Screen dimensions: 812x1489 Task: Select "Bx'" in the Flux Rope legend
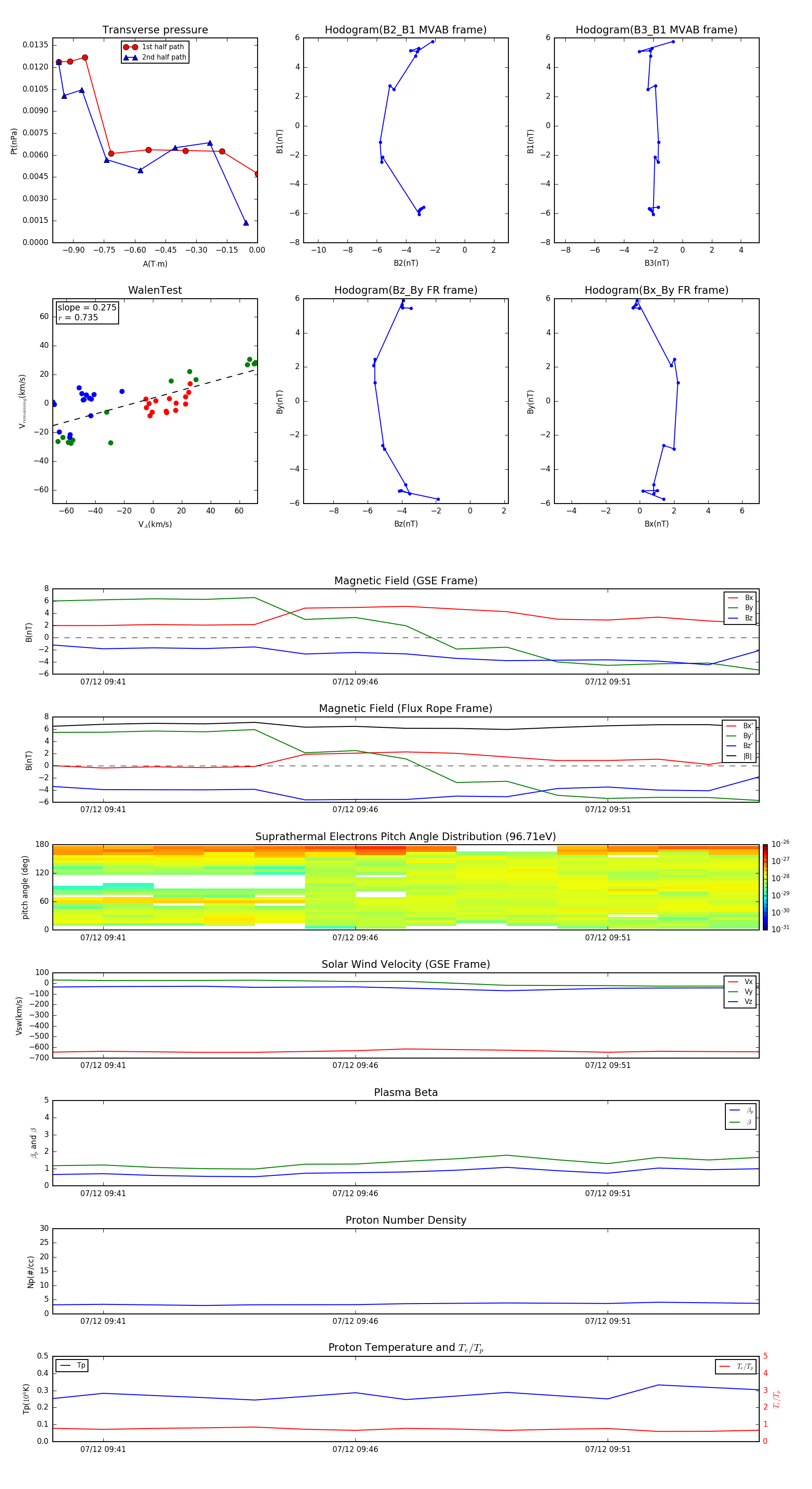pos(739,726)
